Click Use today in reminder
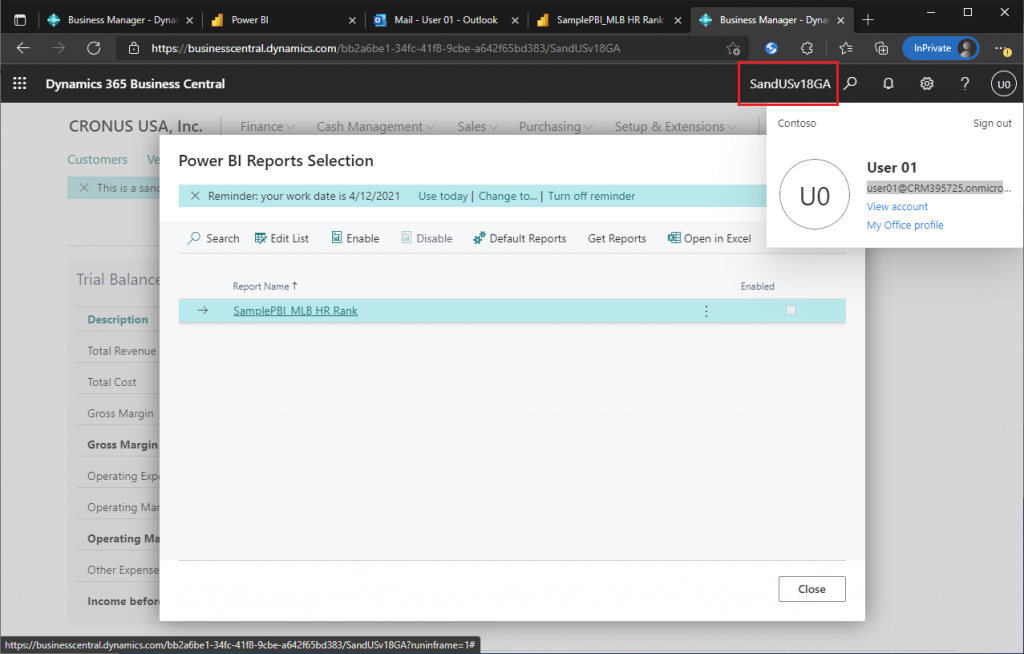The height and width of the screenshot is (654, 1024). click(x=443, y=196)
